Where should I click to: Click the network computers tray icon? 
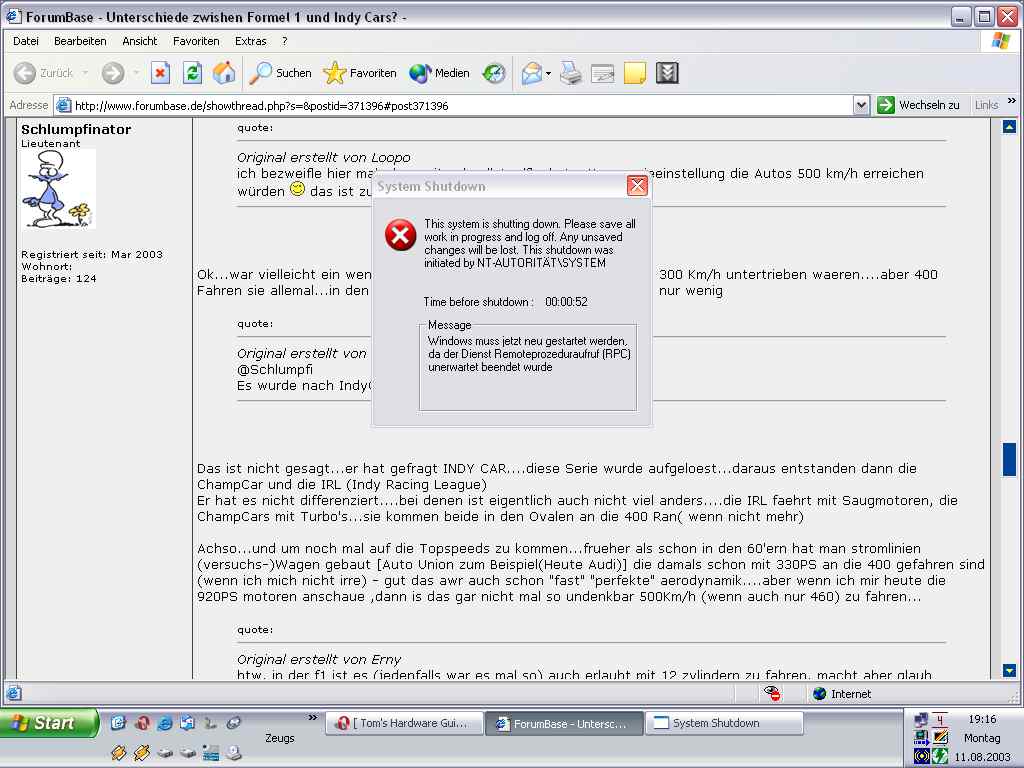click(921, 720)
